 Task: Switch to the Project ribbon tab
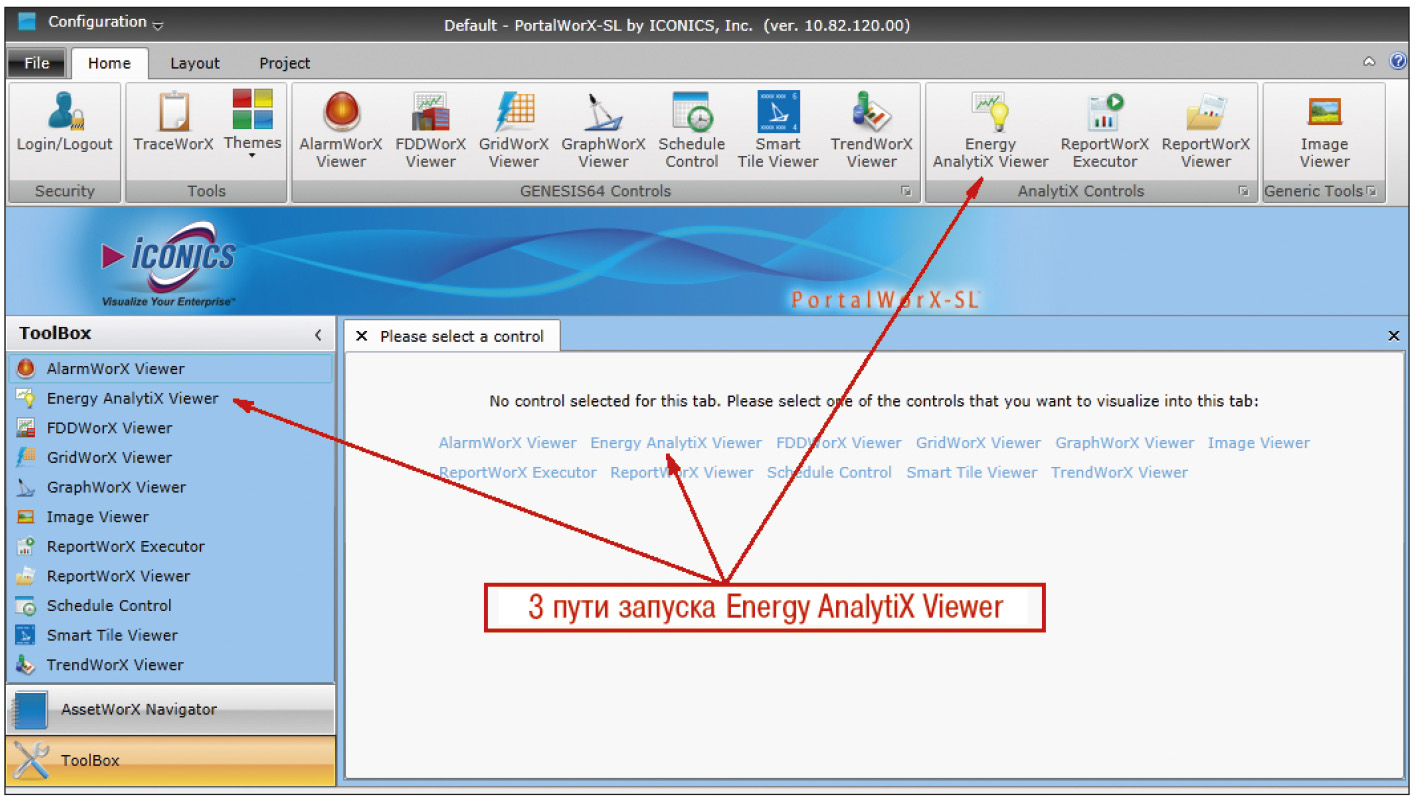point(285,63)
